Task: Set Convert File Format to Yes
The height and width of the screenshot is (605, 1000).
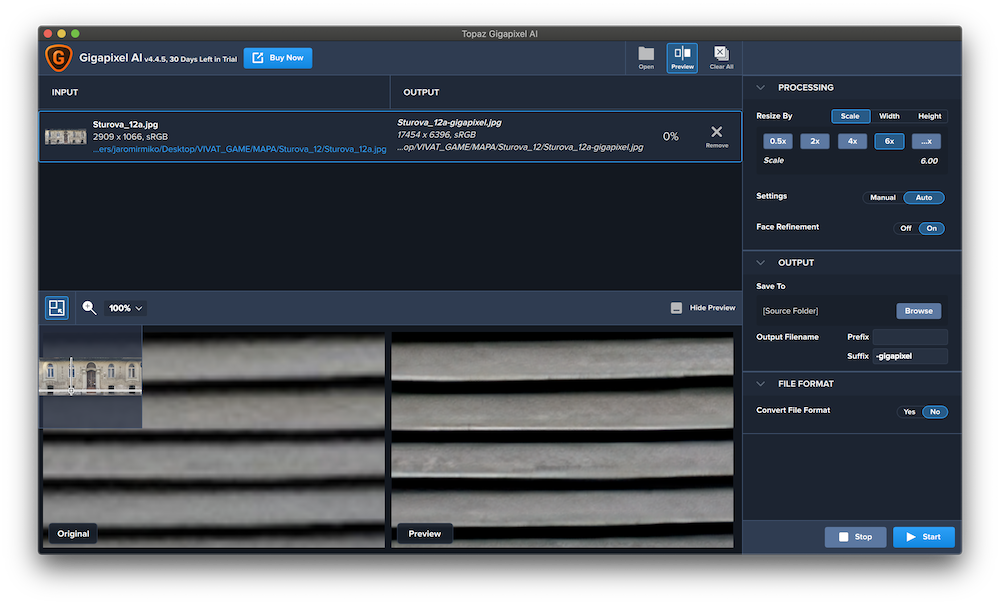Action: (x=909, y=411)
